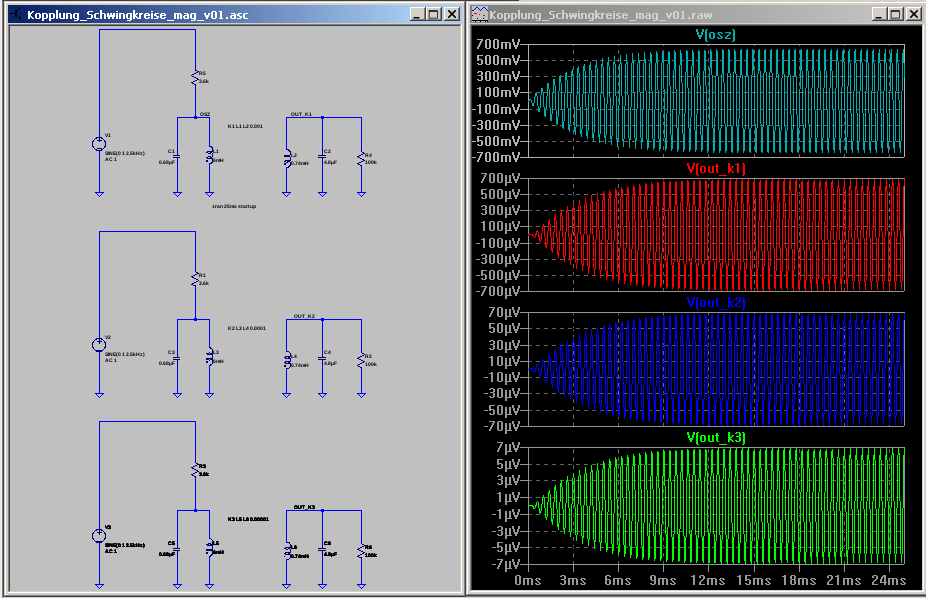
Task: Select capacitor C1 in the first circuit
Action: pos(177,156)
